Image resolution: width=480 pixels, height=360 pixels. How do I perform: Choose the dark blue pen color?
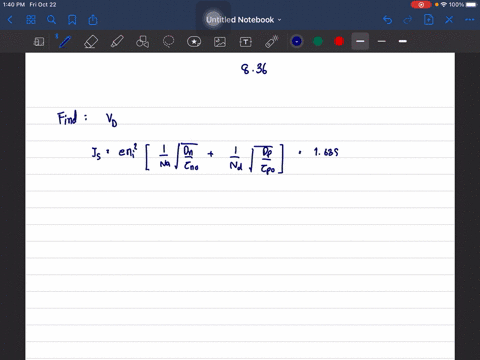297,41
